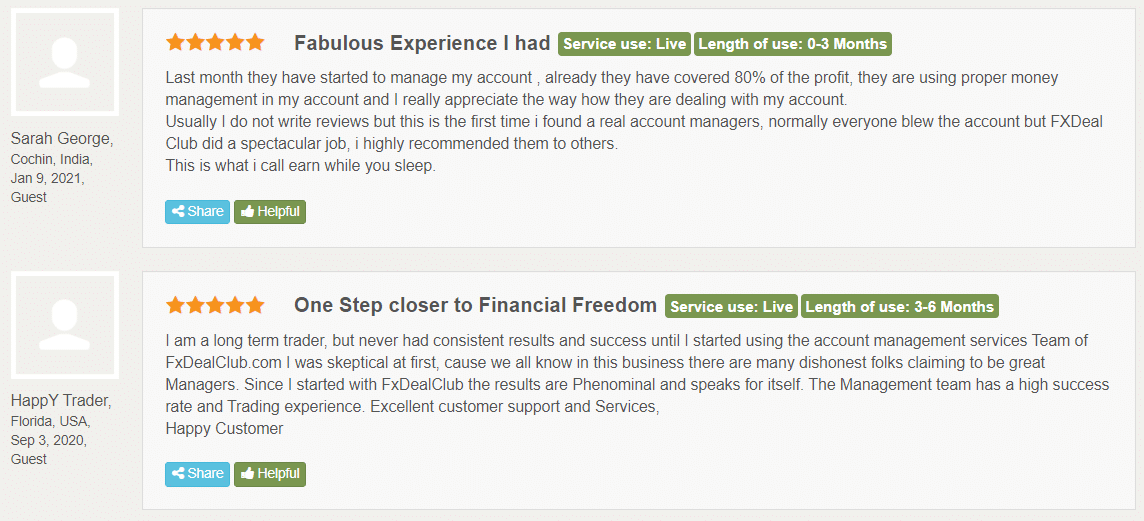
Task: Click Sarah George's avatar placeholder
Action: coord(65,62)
